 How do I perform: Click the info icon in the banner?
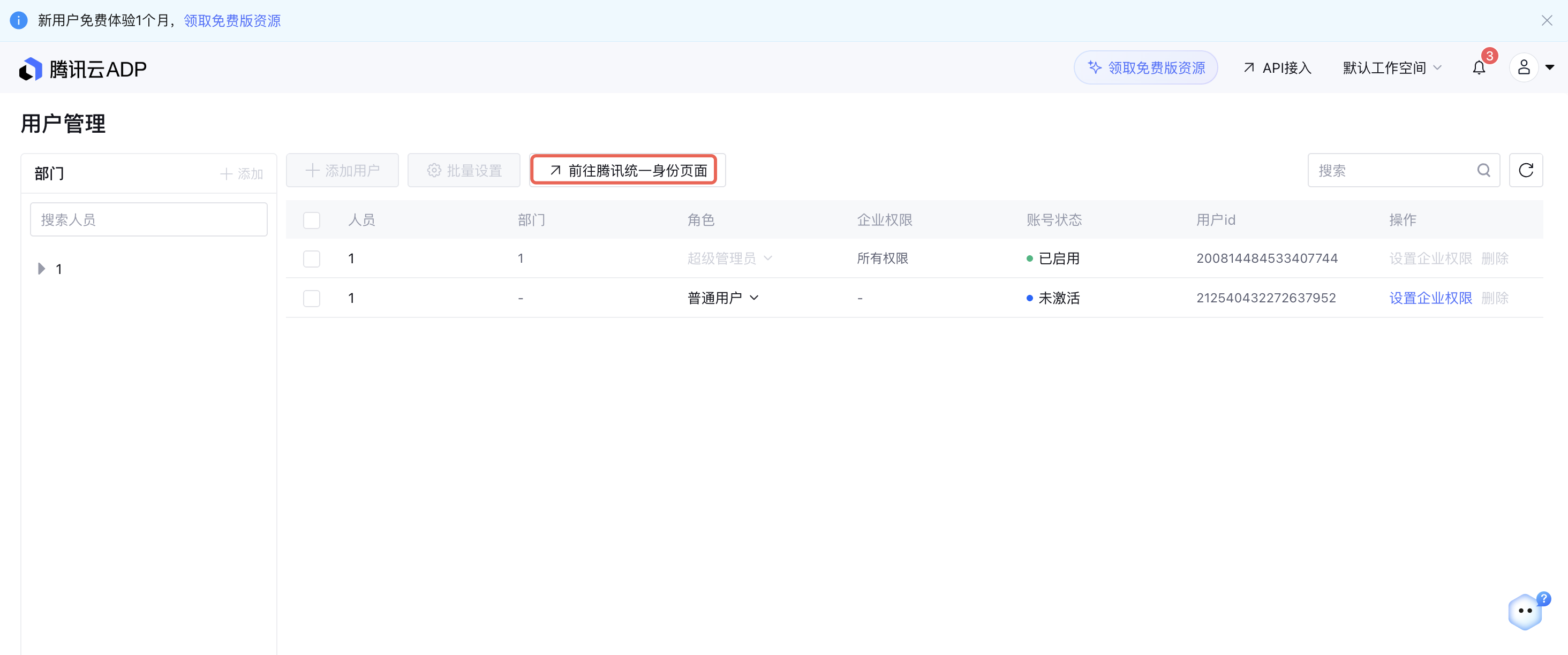coord(19,20)
